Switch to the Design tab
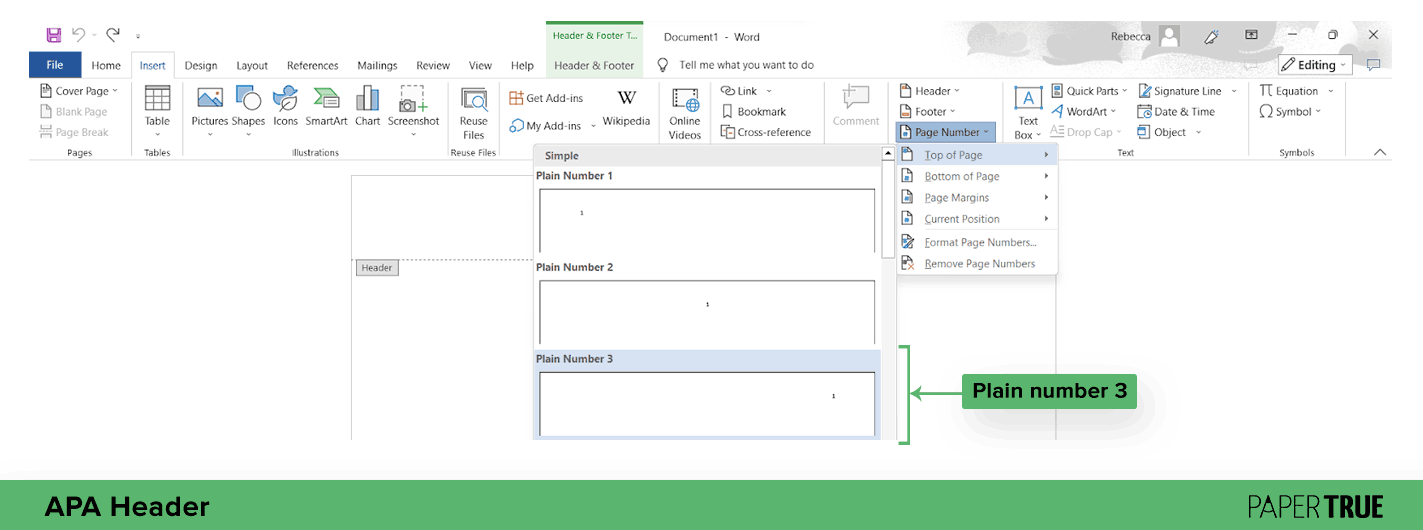 coord(201,65)
